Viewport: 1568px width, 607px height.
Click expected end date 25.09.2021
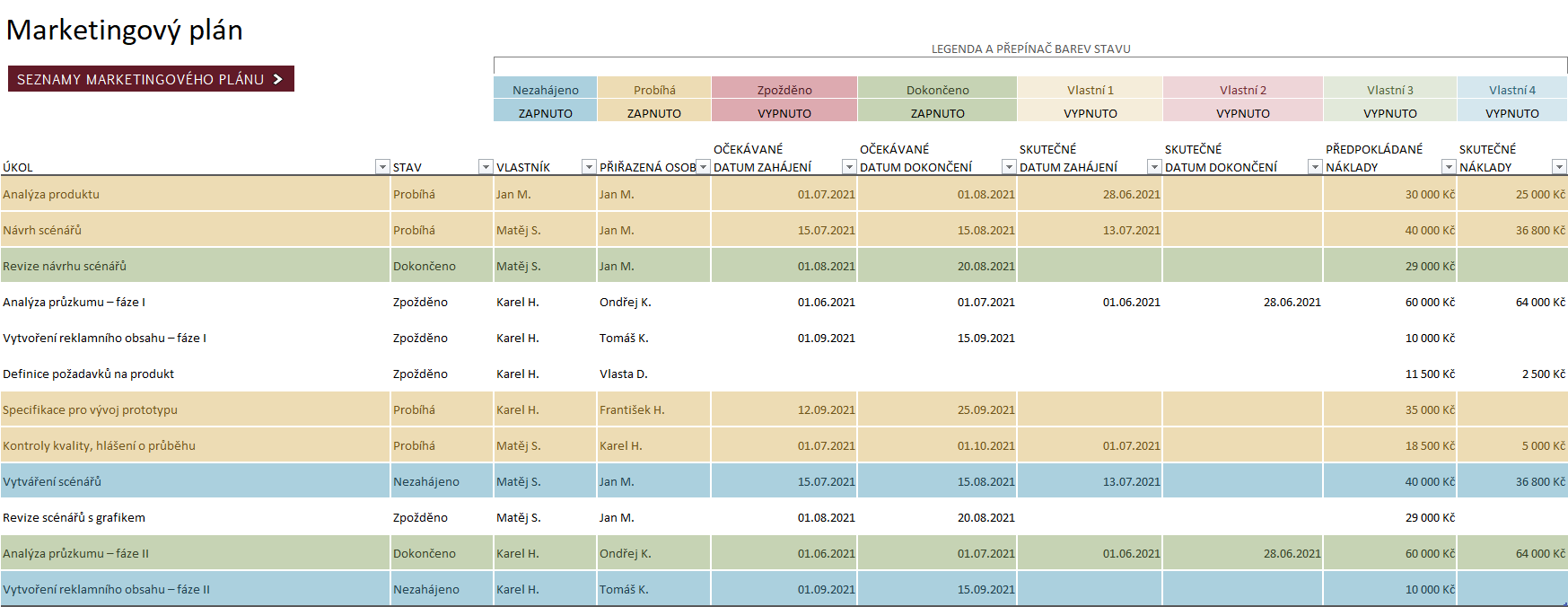[x=937, y=409]
